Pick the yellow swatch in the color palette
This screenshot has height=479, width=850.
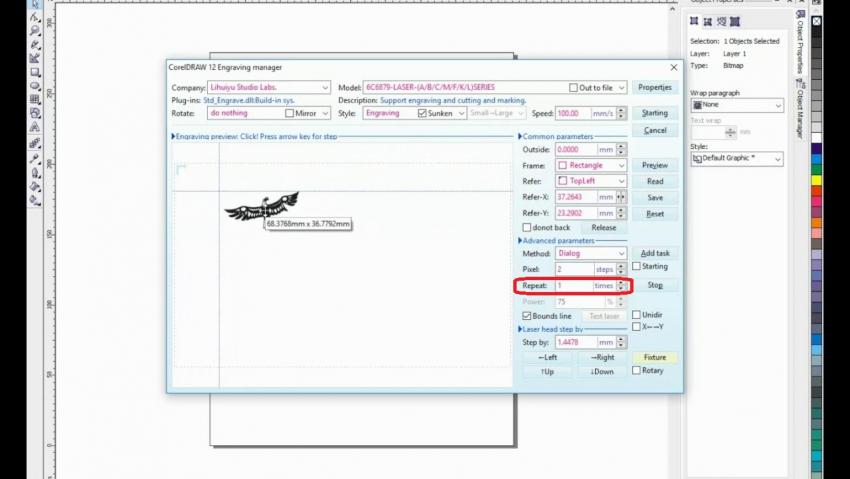tap(816, 181)
